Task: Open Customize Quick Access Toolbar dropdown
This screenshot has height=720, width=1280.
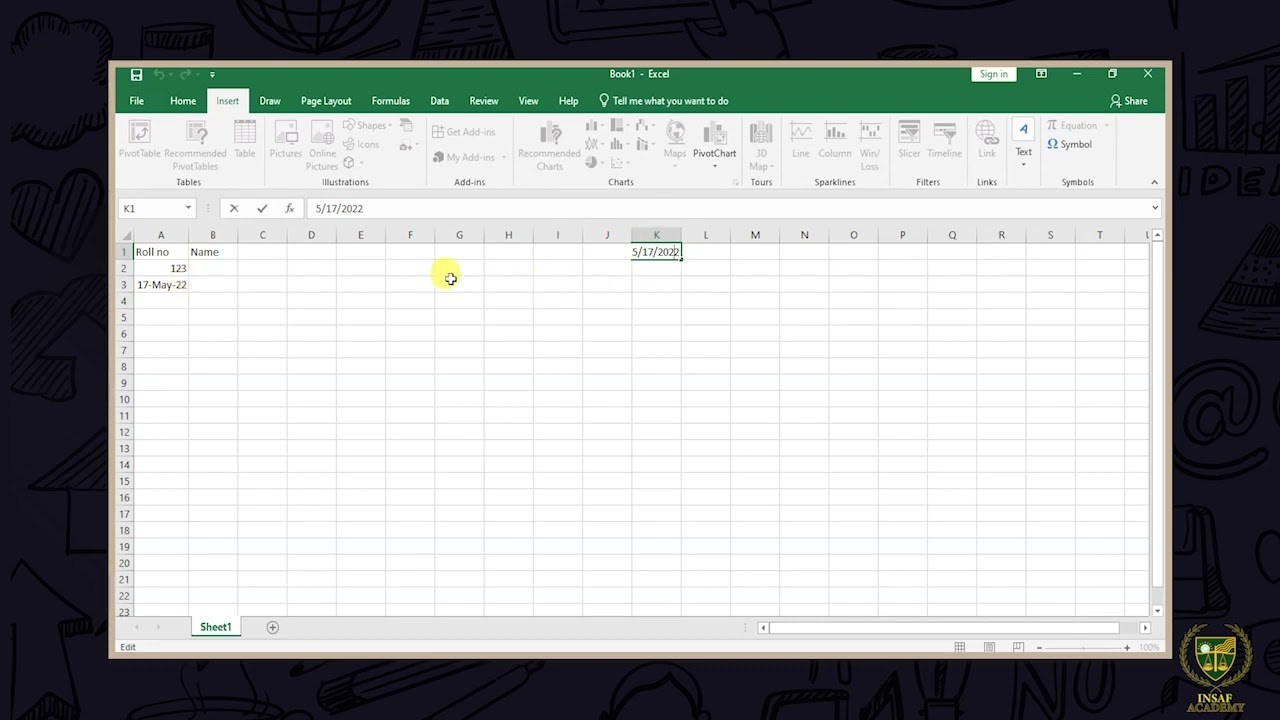Action: point(212,74)
